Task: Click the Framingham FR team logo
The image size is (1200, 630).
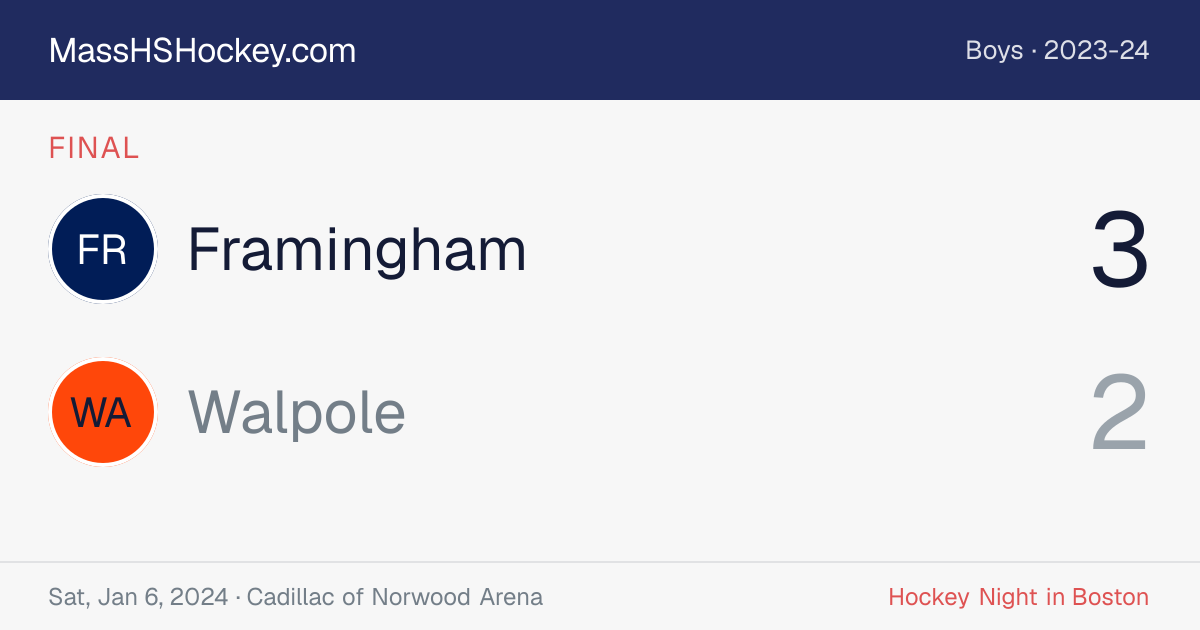Action: 102,249
